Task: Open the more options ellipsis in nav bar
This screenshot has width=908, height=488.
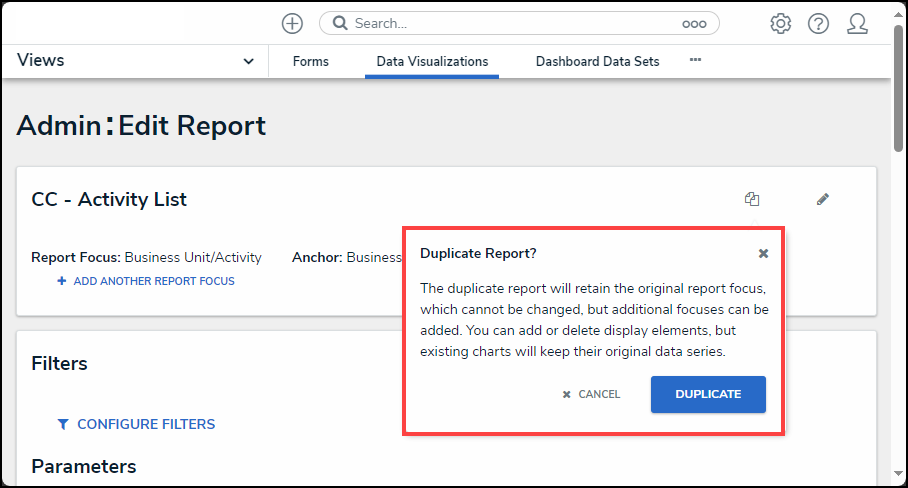Action: [x=695, y=60]
